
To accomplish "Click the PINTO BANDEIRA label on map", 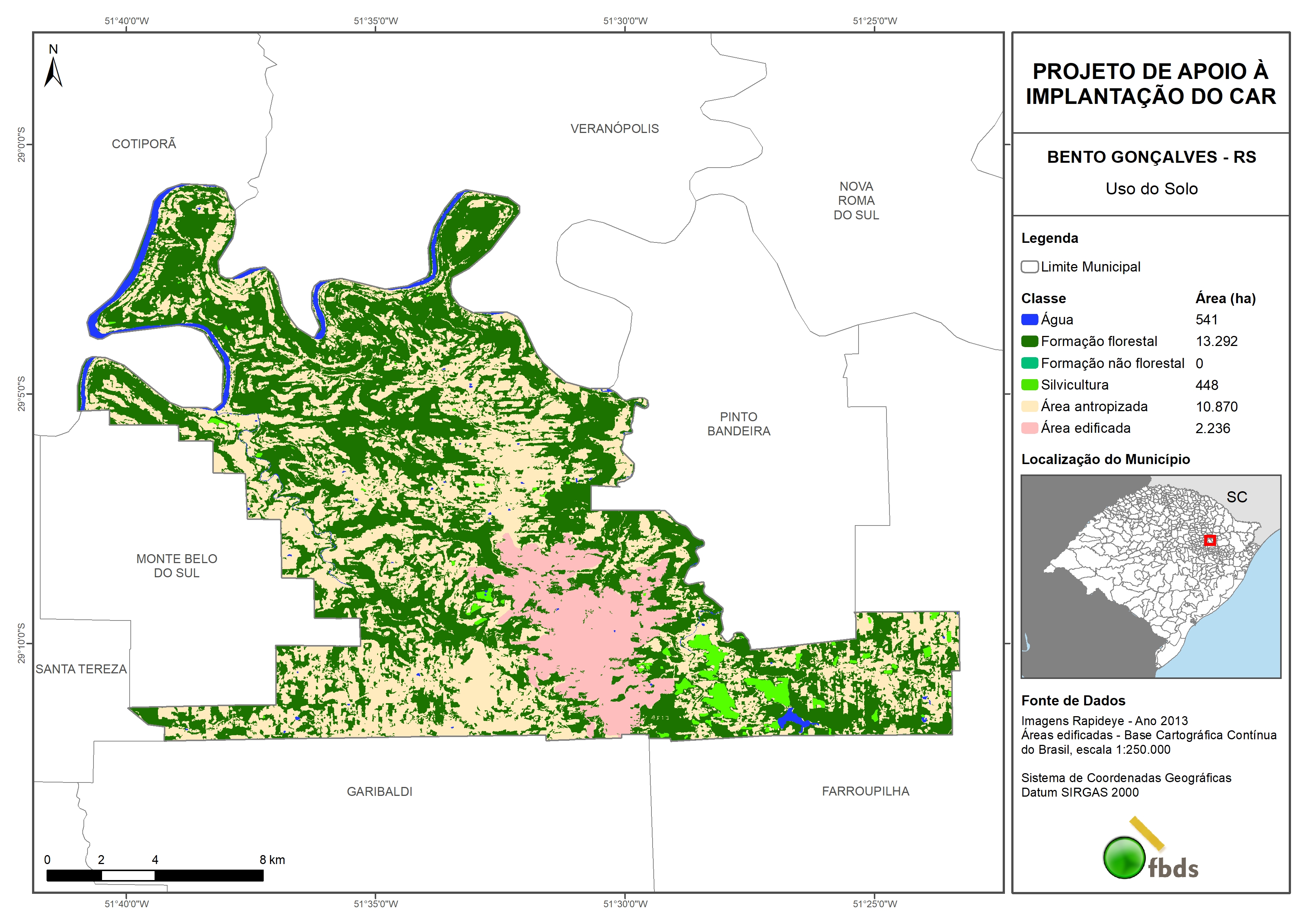I will click(x=738, y=424).
